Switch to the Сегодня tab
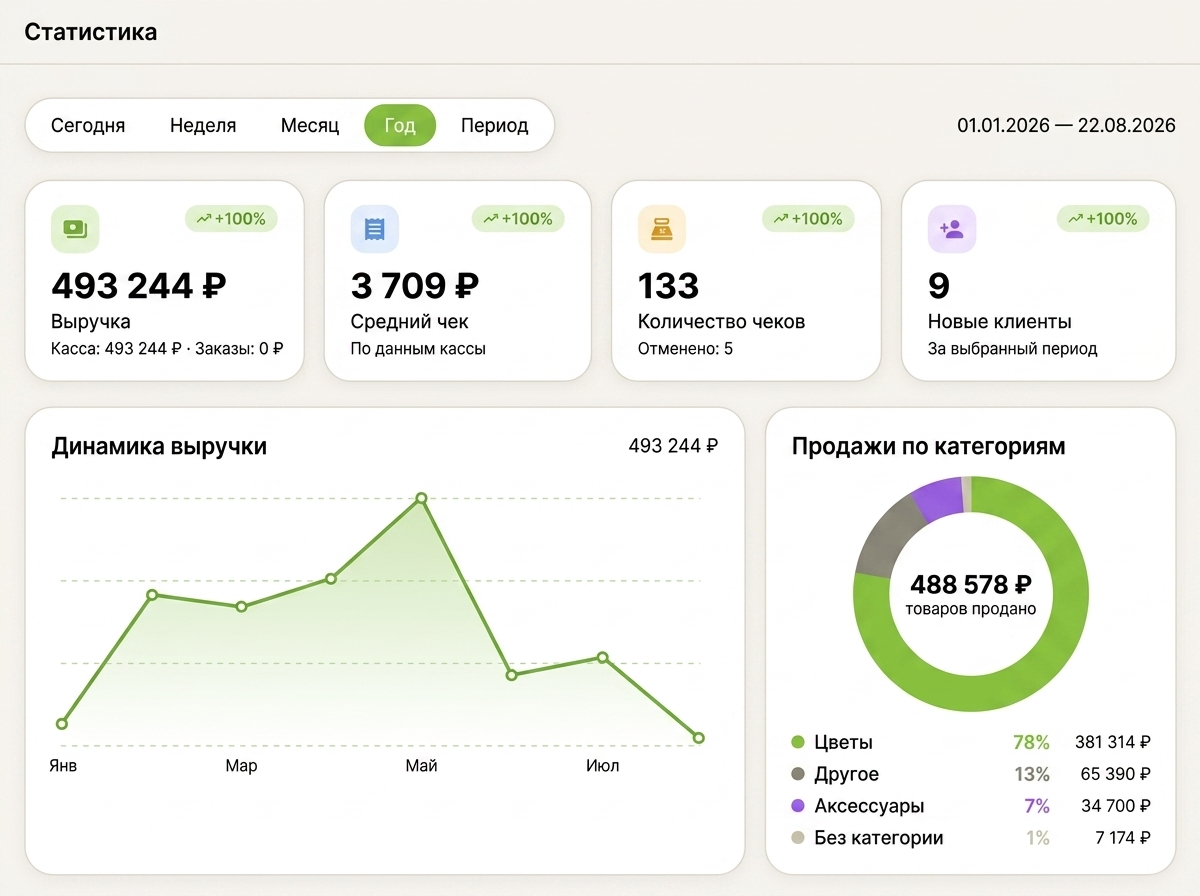The width and height of the screenshot is (1200, 896). pyautogui.click(x=88, y=125)
